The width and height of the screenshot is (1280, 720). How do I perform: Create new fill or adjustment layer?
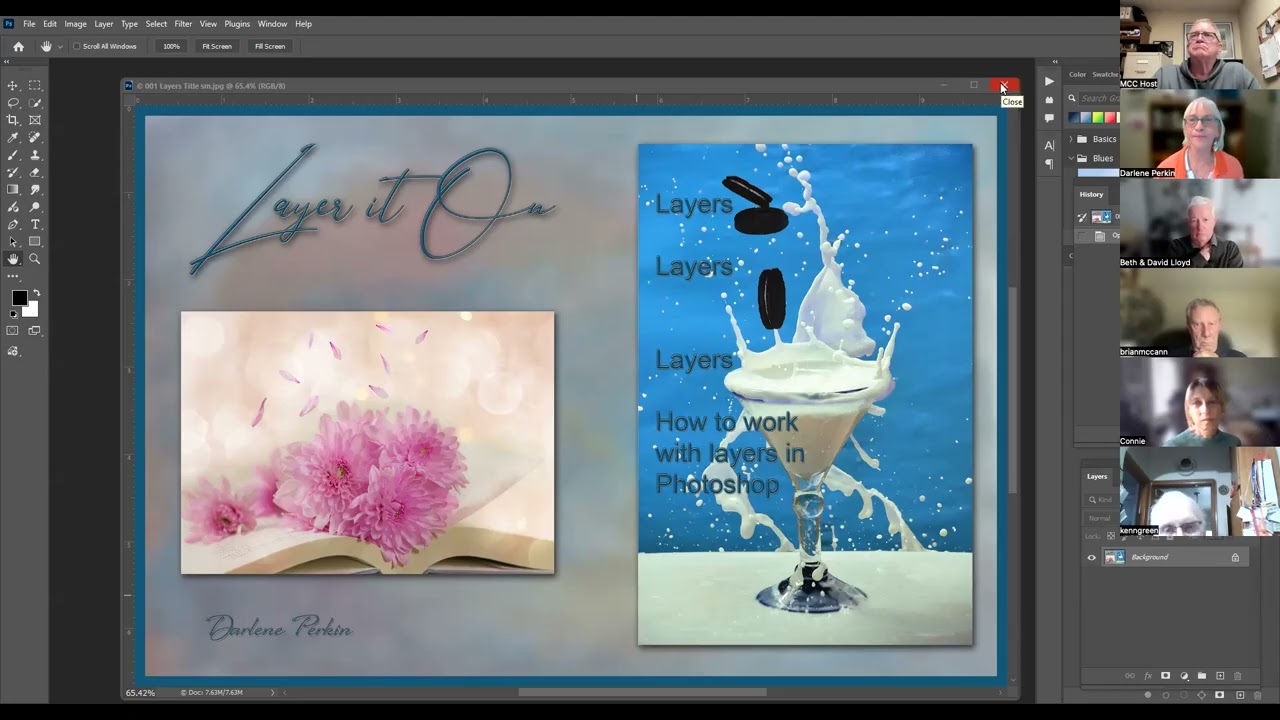[x=1184, y=676]
